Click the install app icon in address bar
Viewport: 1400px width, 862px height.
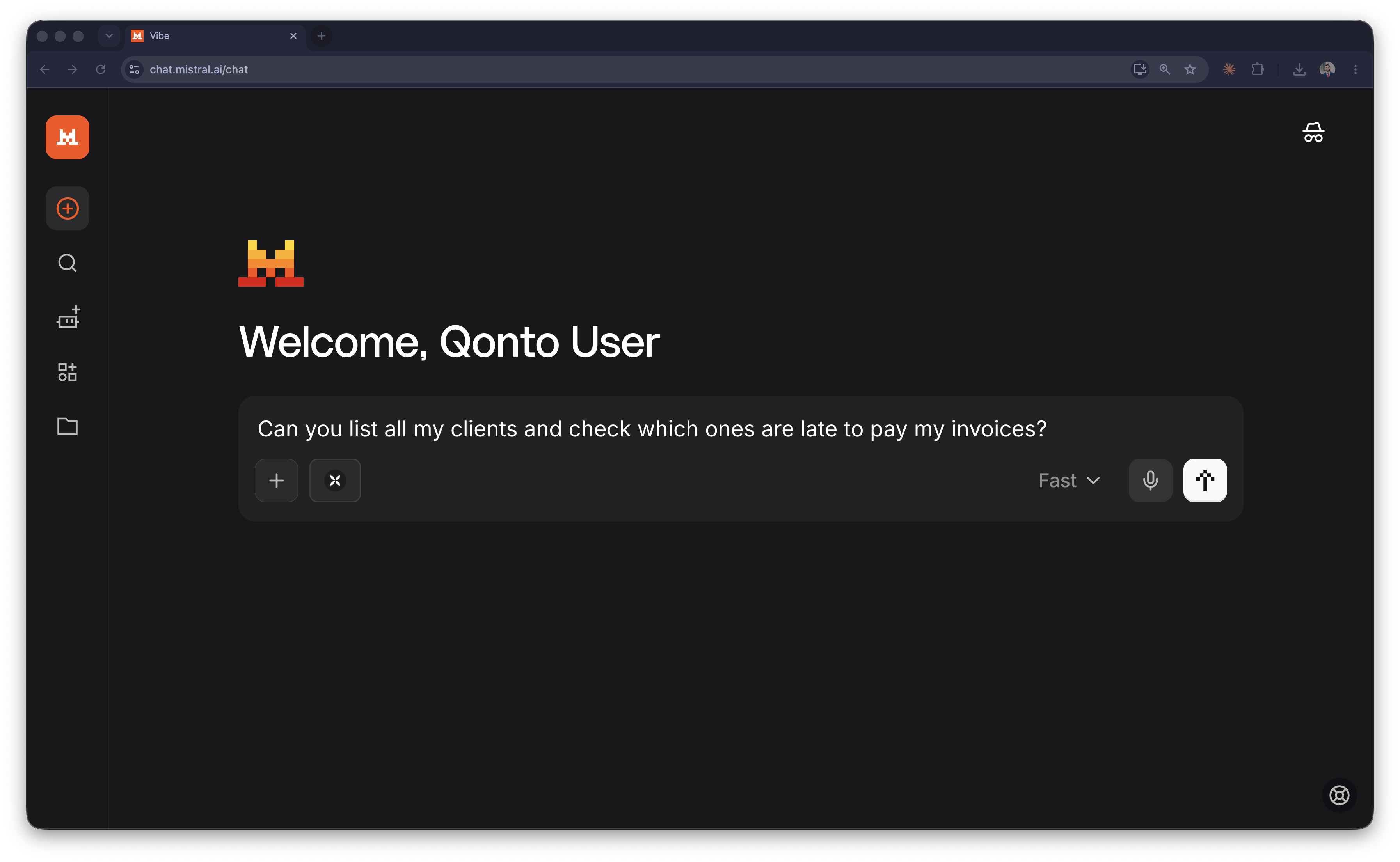pos(1139,69)
